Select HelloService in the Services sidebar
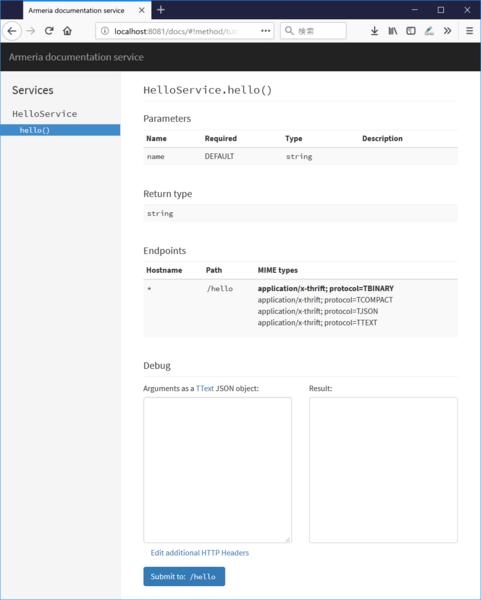The image size is (481, 600). [44, 114]
